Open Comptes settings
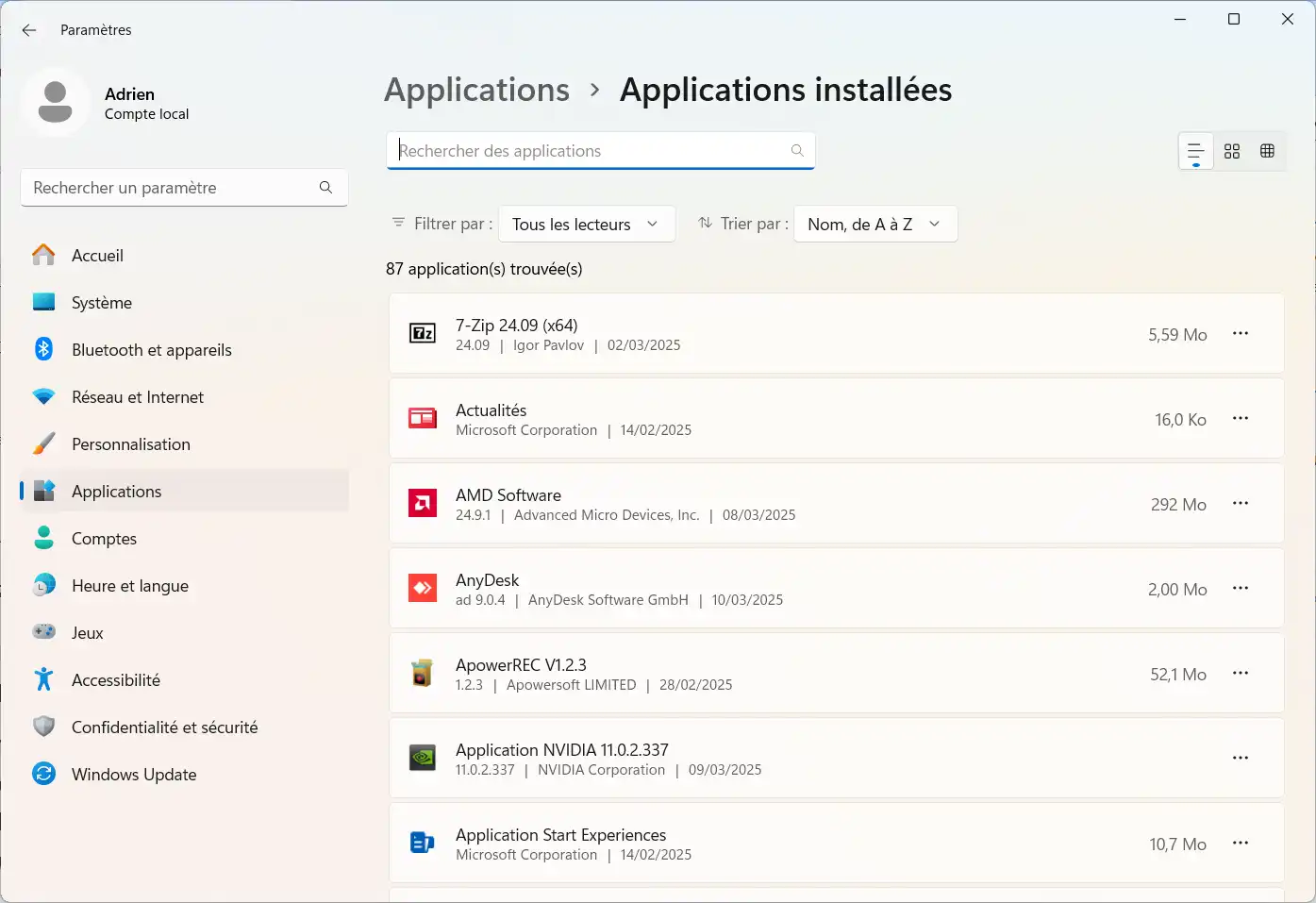 coord(185,539)
